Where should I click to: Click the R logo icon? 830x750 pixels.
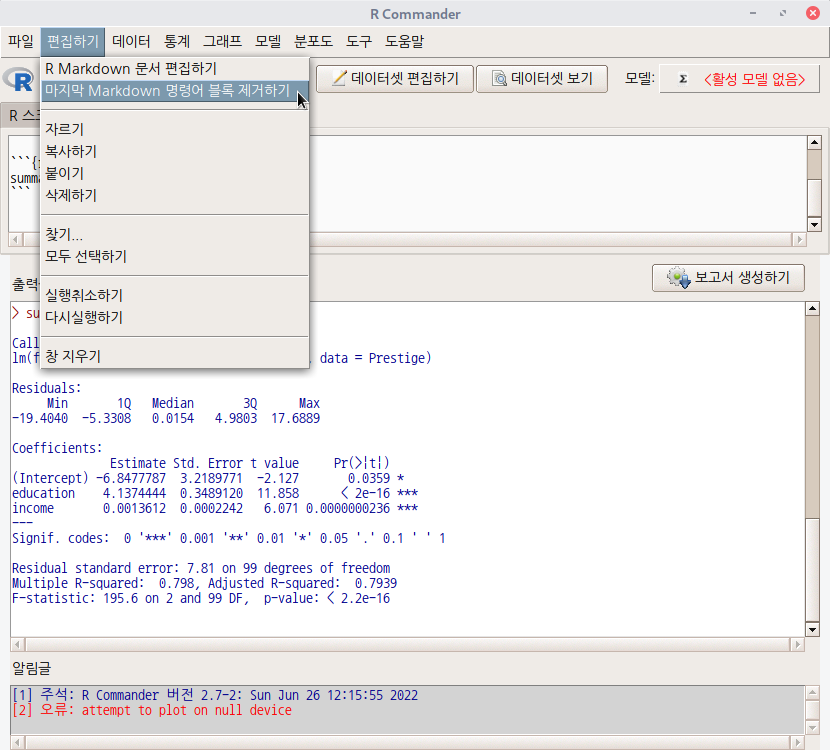point(20,80)
